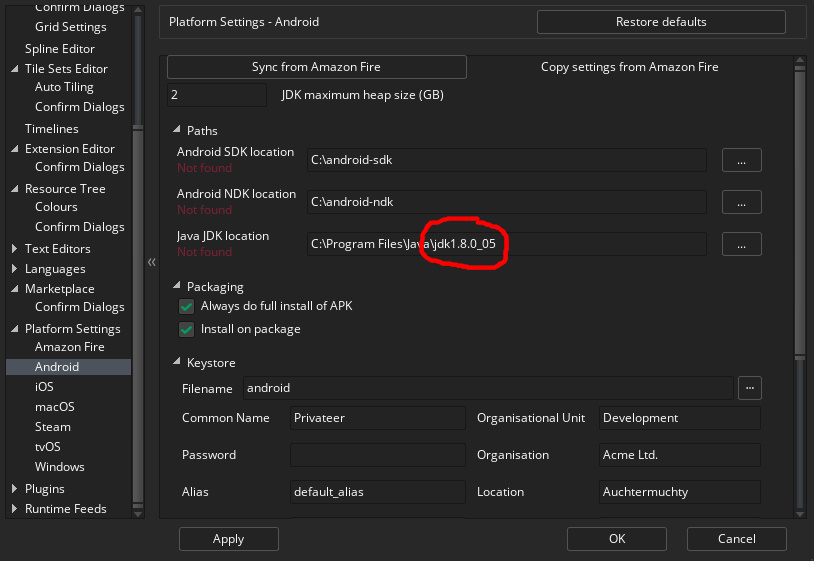Viewport: 814px width, 561px height.
Task: Select Auto Tiling tree item
Action: coord(64,87)
